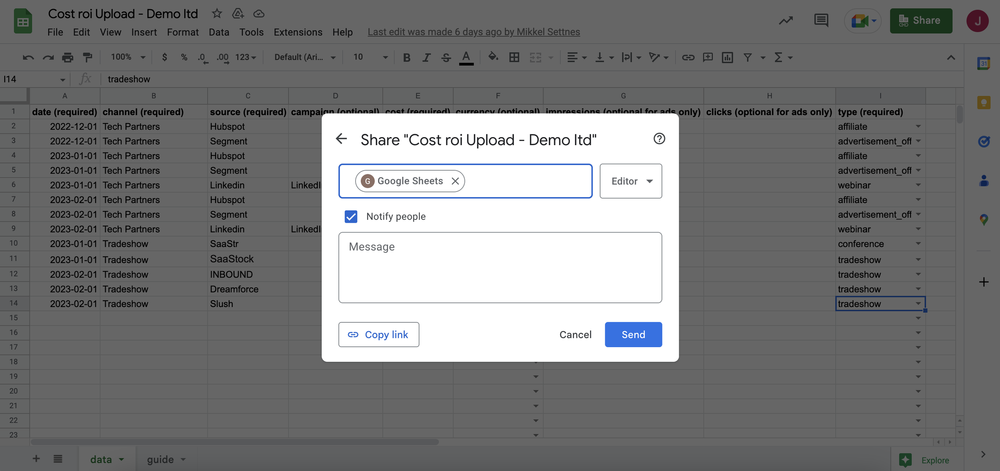Viewport: 1000px width, 471px height.
Task: Open the Google Meet call dropdown
Action: tap(862, 21)
